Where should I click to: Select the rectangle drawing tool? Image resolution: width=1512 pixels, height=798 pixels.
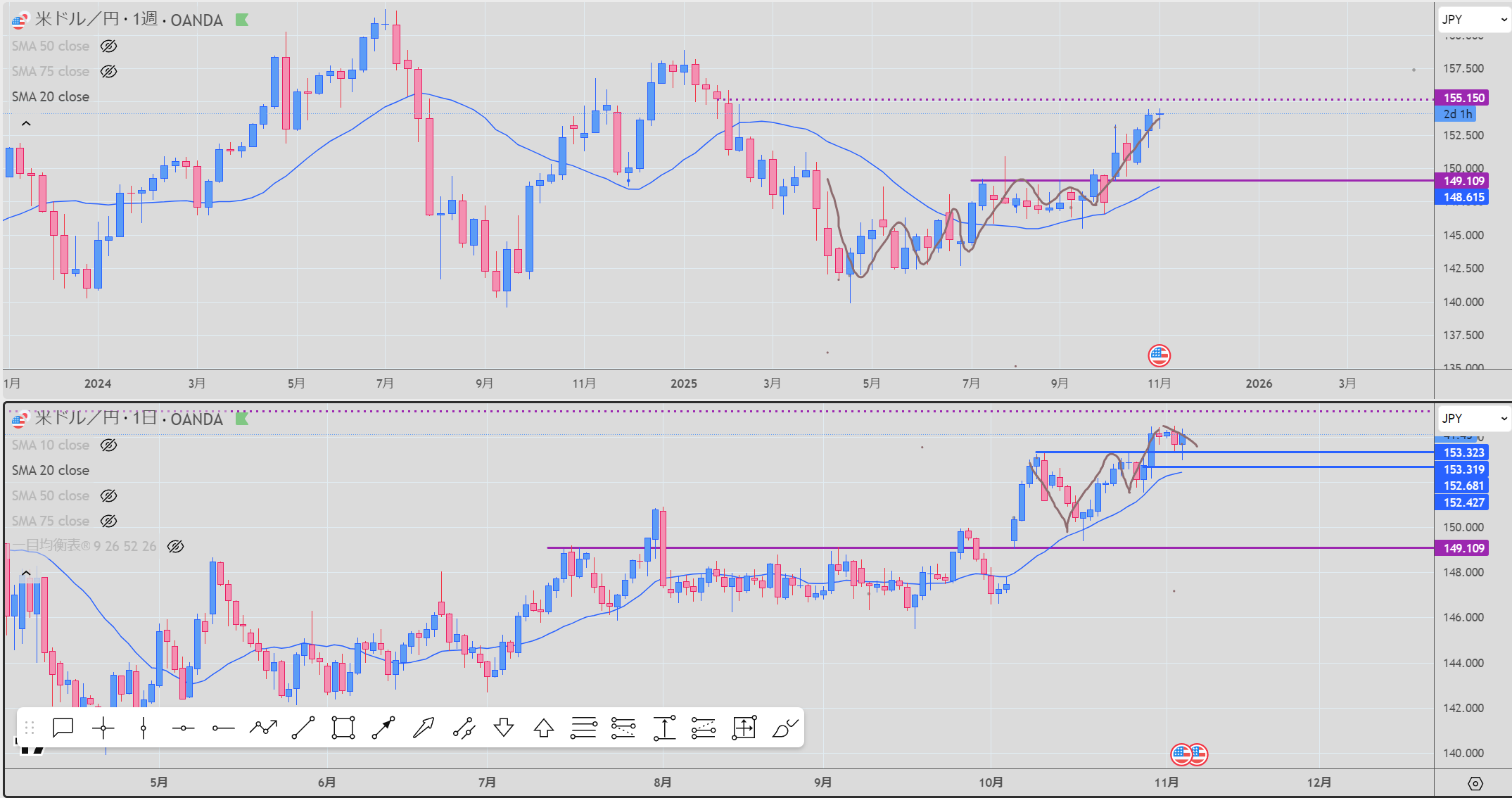point(343,728)
